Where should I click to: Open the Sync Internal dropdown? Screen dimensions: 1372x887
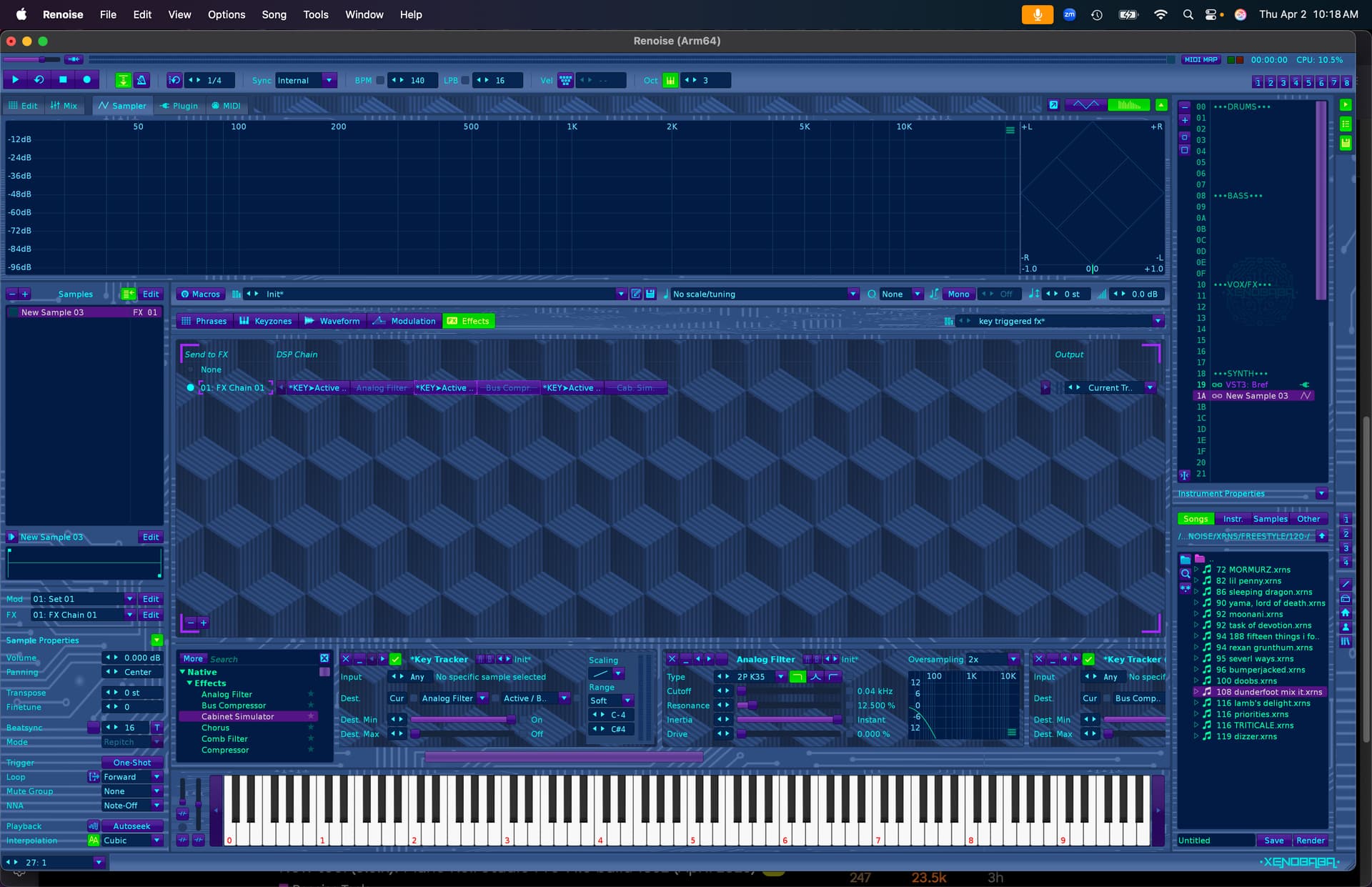329,80
